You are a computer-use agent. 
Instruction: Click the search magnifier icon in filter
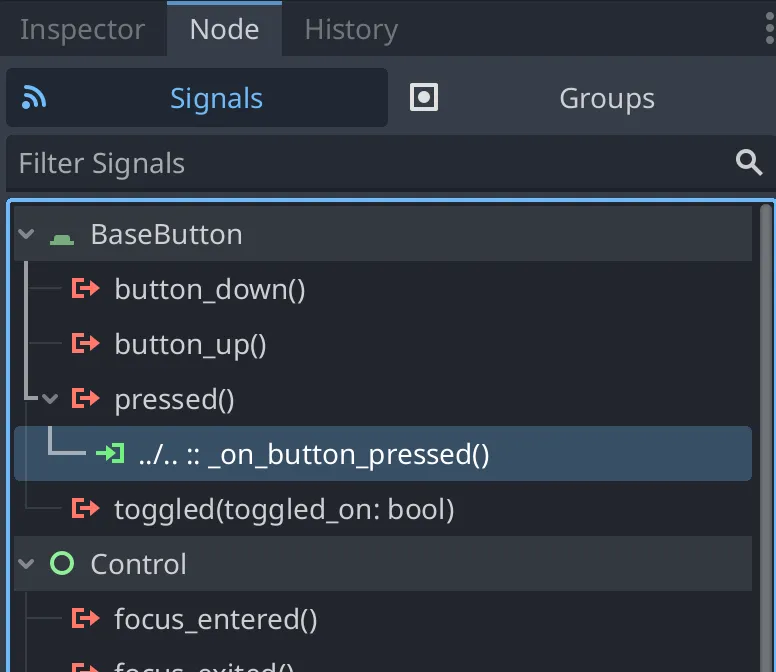coord(749,163)
